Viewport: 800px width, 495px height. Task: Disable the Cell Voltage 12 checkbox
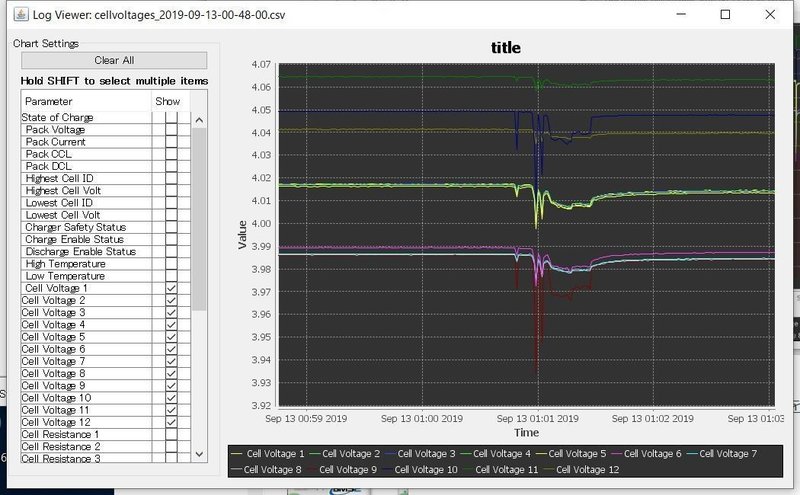(171, 423)
